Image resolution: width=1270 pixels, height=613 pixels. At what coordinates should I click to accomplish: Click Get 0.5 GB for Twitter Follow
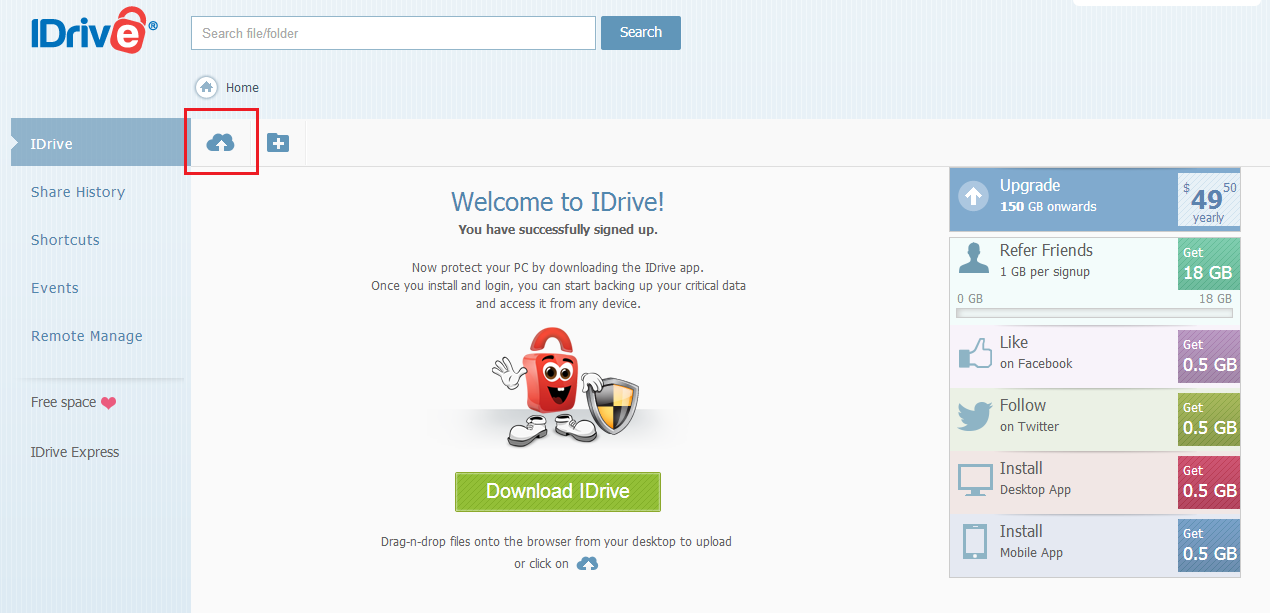coord(1209,419)
